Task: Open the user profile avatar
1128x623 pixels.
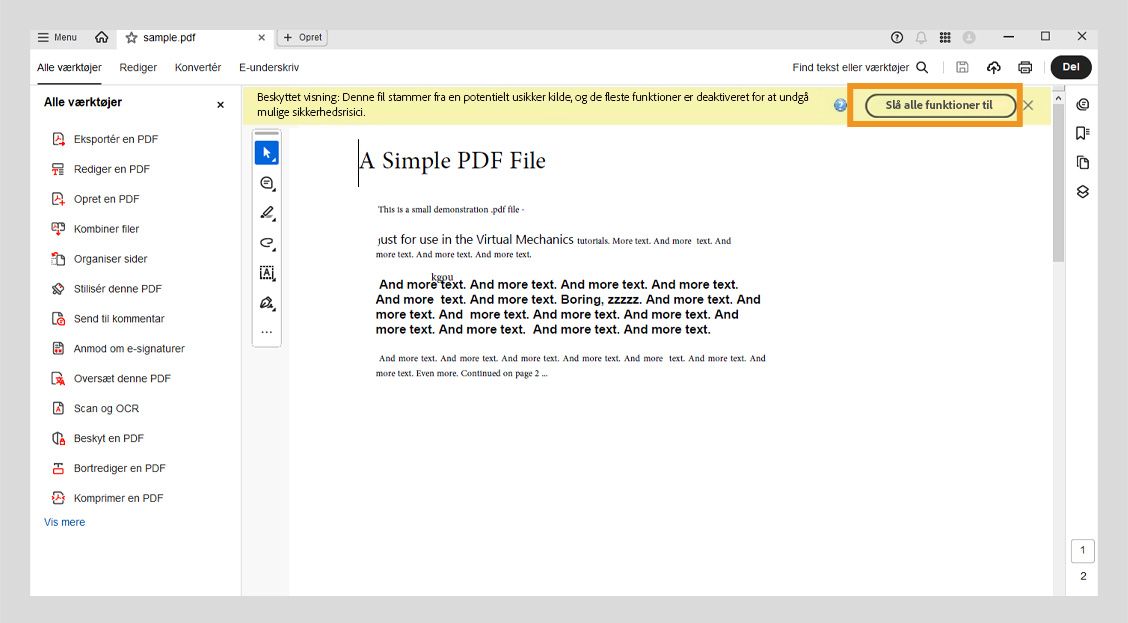Action: 969,37
